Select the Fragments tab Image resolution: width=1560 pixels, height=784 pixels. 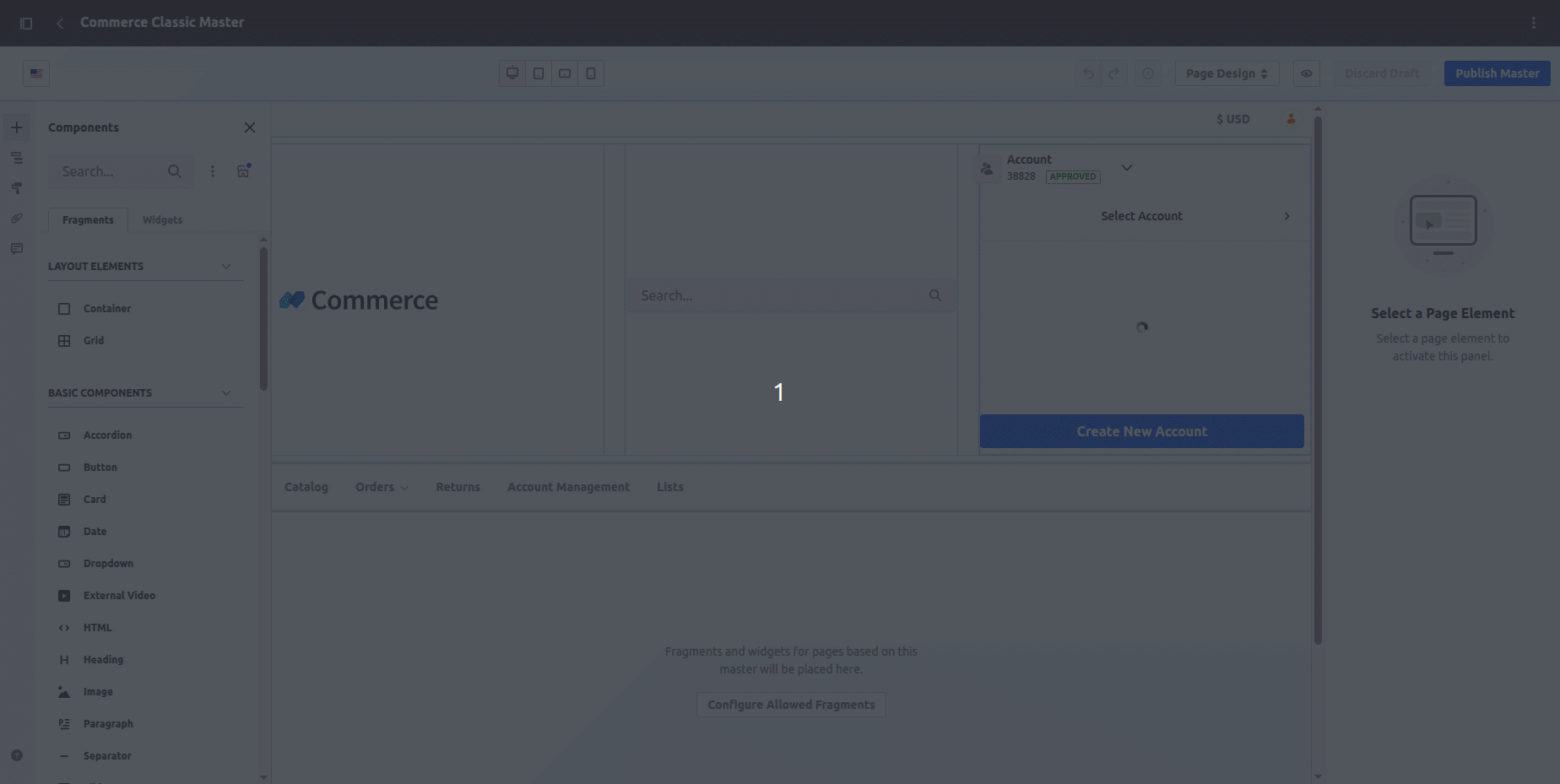(88, 220)
